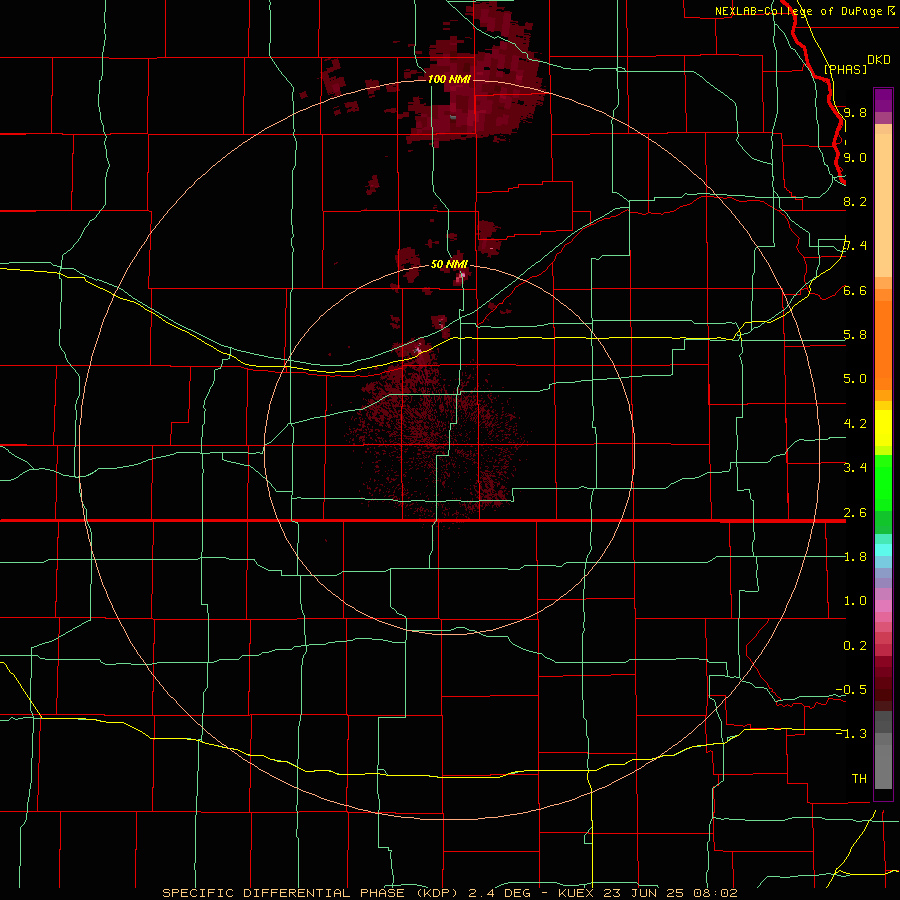Select the cyan segment of the color scale
Screen dimensions: 900x900
click(x=883, y=550)
